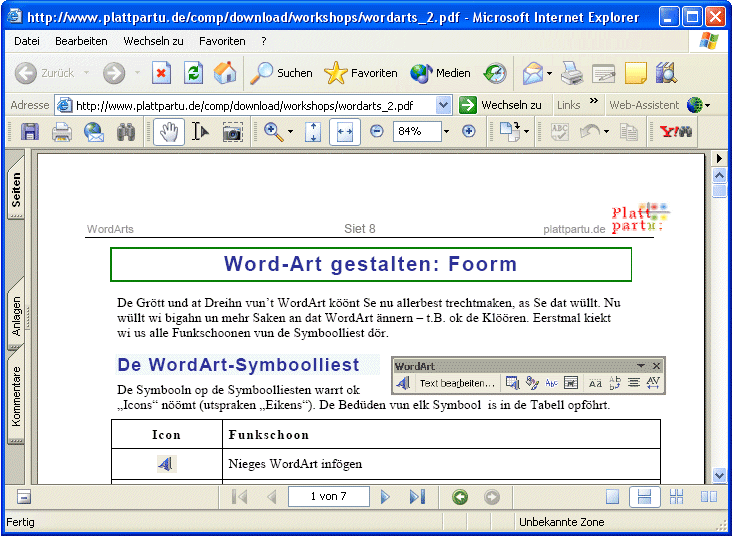
Task: Select the Hand tool in PDF toolbar
Action: [x=168, y=131]
